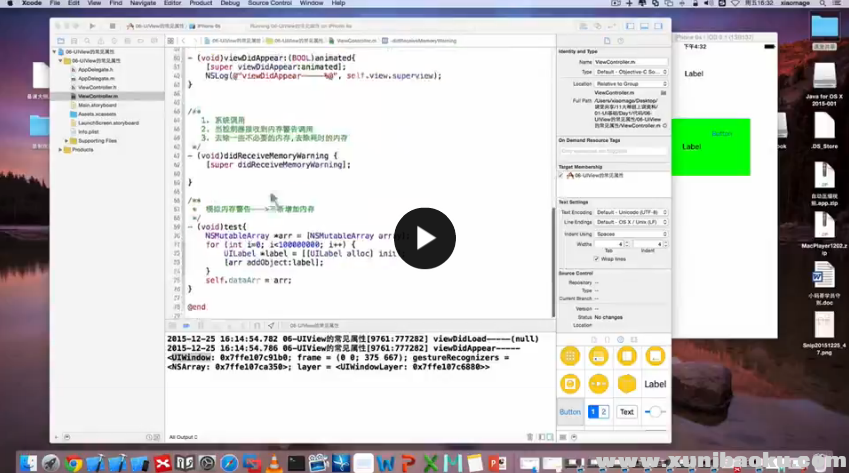Click the simulate location arrow in debug bar
The image size is (849, 473).
coord(271,326)
